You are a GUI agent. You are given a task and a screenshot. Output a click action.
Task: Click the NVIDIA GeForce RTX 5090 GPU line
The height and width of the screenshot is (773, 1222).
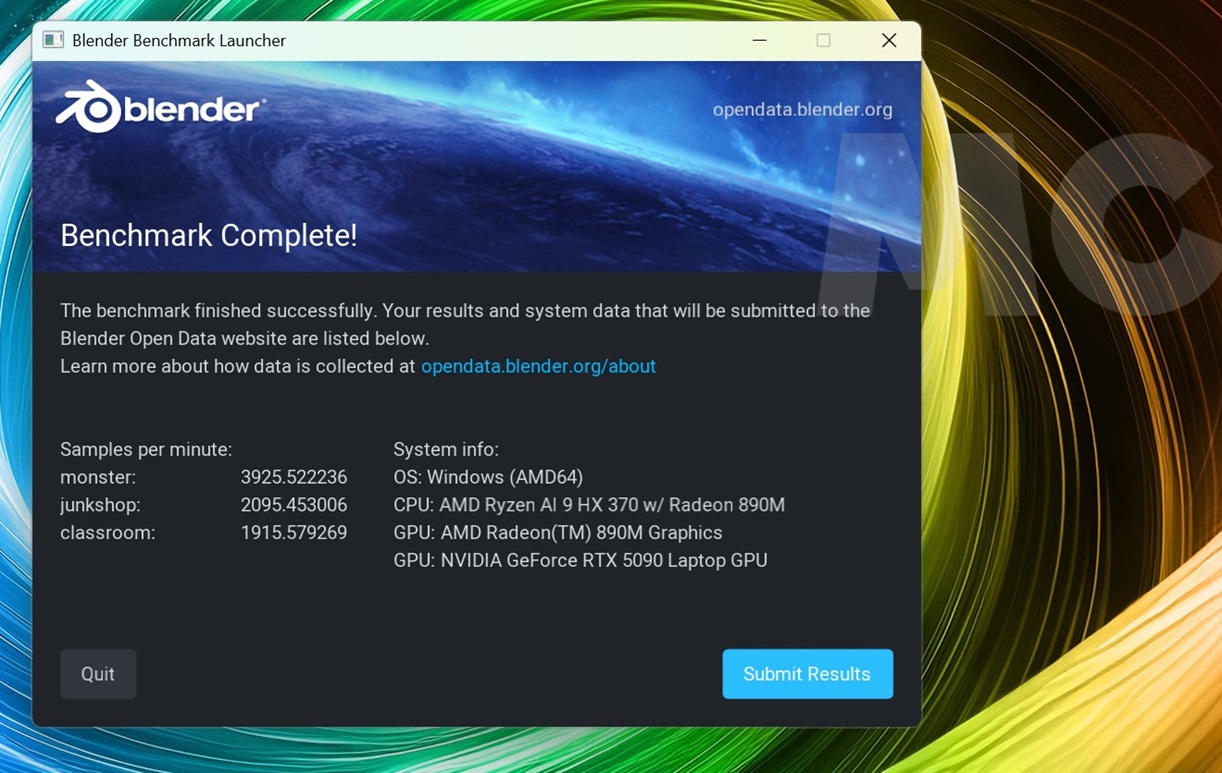580,560
